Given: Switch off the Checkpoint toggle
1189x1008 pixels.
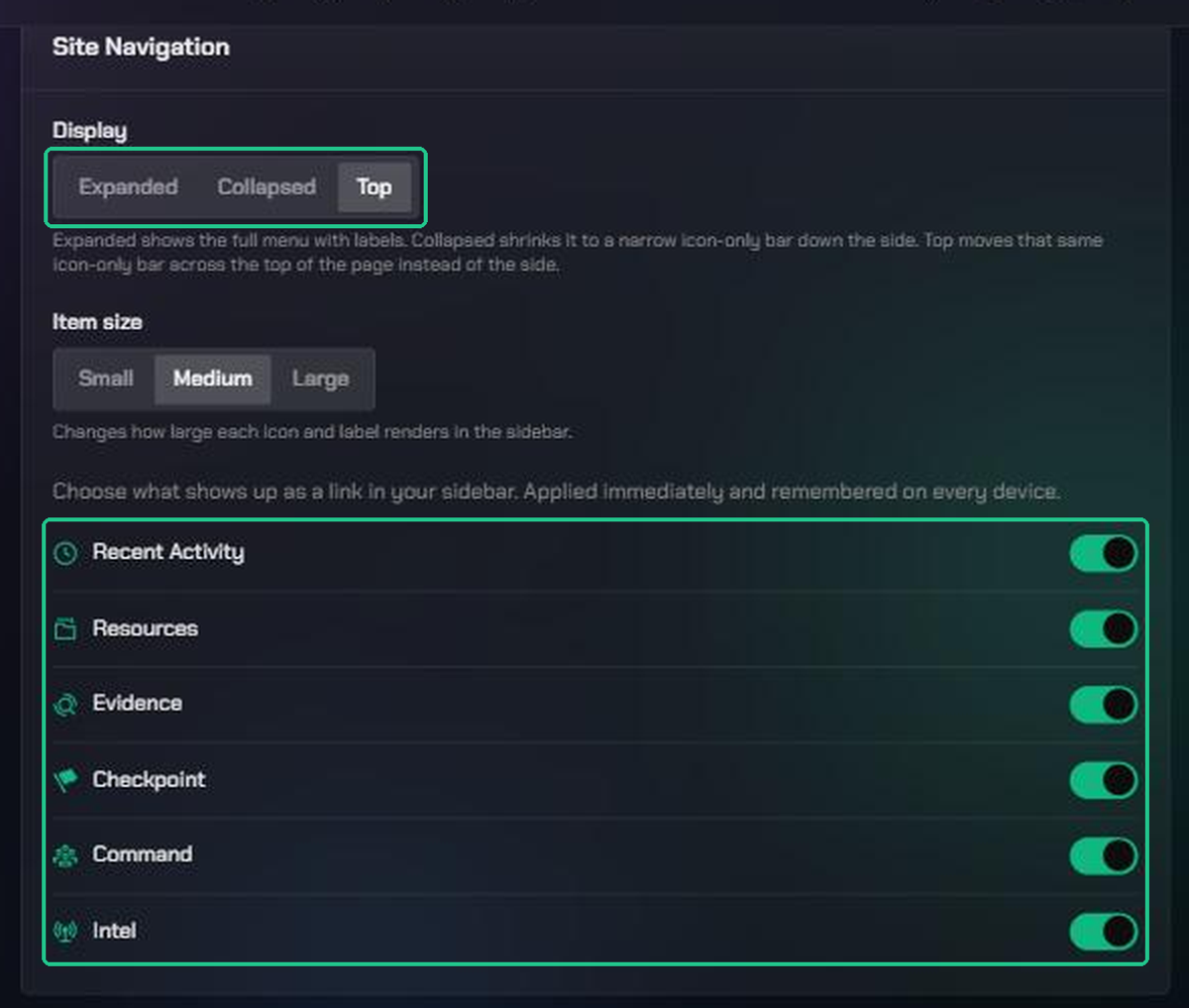Looking at the screenshot, I should coord(1103,780).
